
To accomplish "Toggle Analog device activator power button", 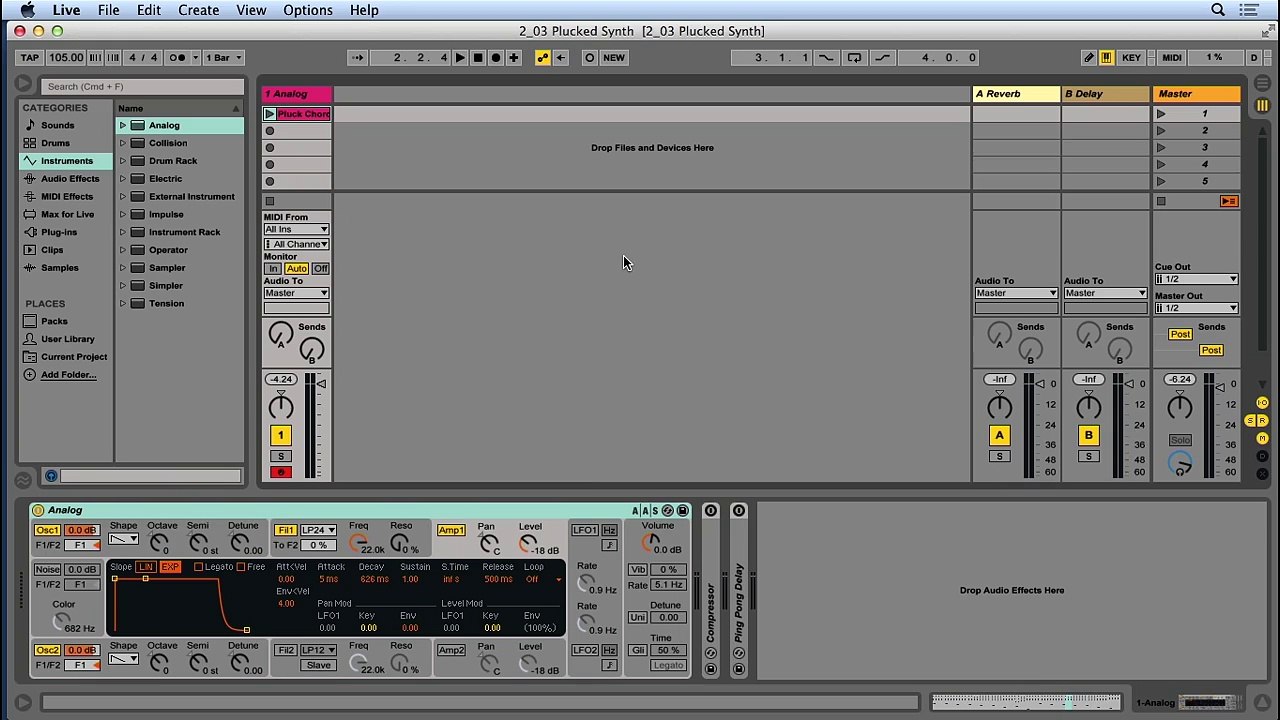I will pyautogui.click(x=38, y=510).
